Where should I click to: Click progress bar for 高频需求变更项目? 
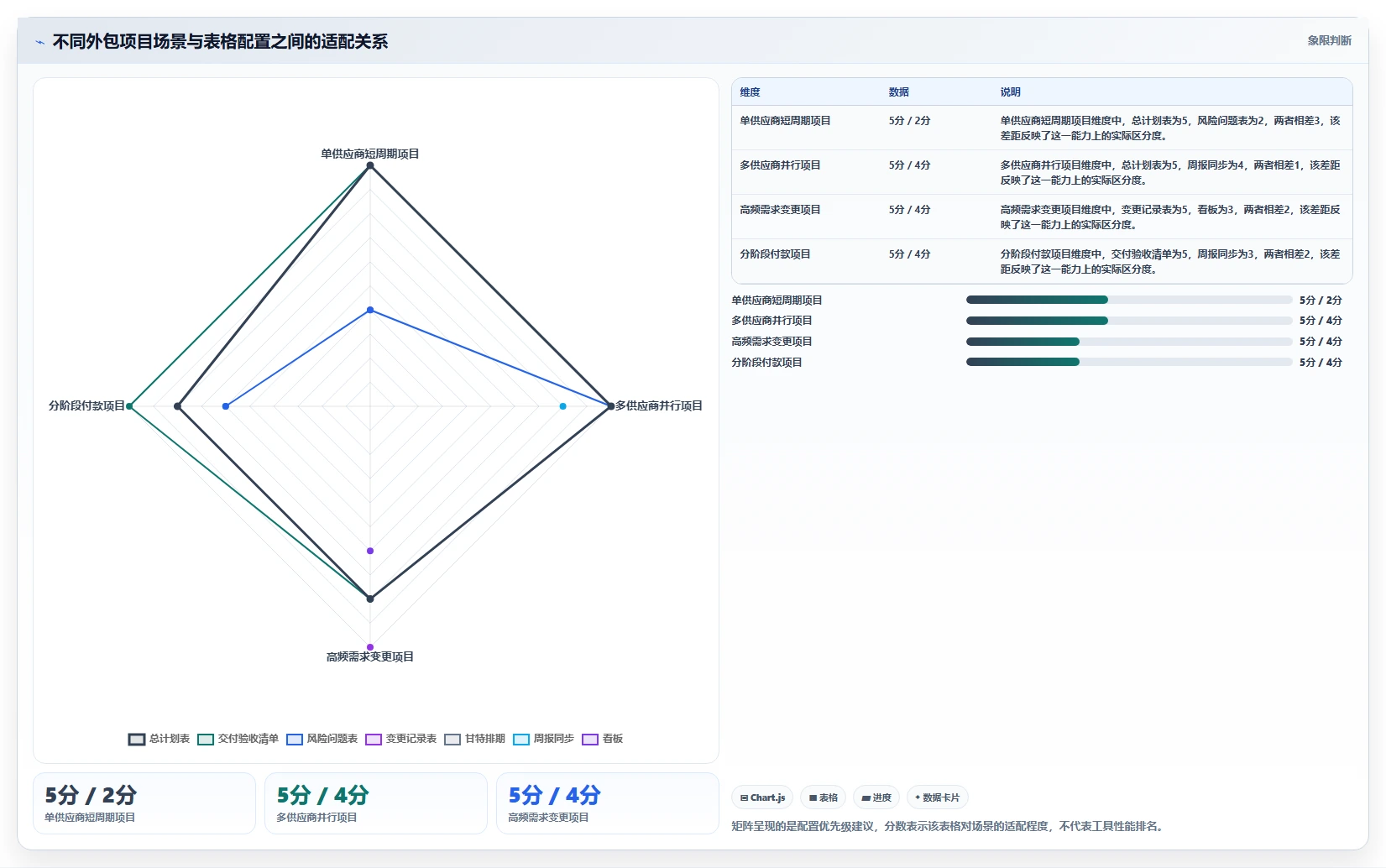click(1129, 342)
